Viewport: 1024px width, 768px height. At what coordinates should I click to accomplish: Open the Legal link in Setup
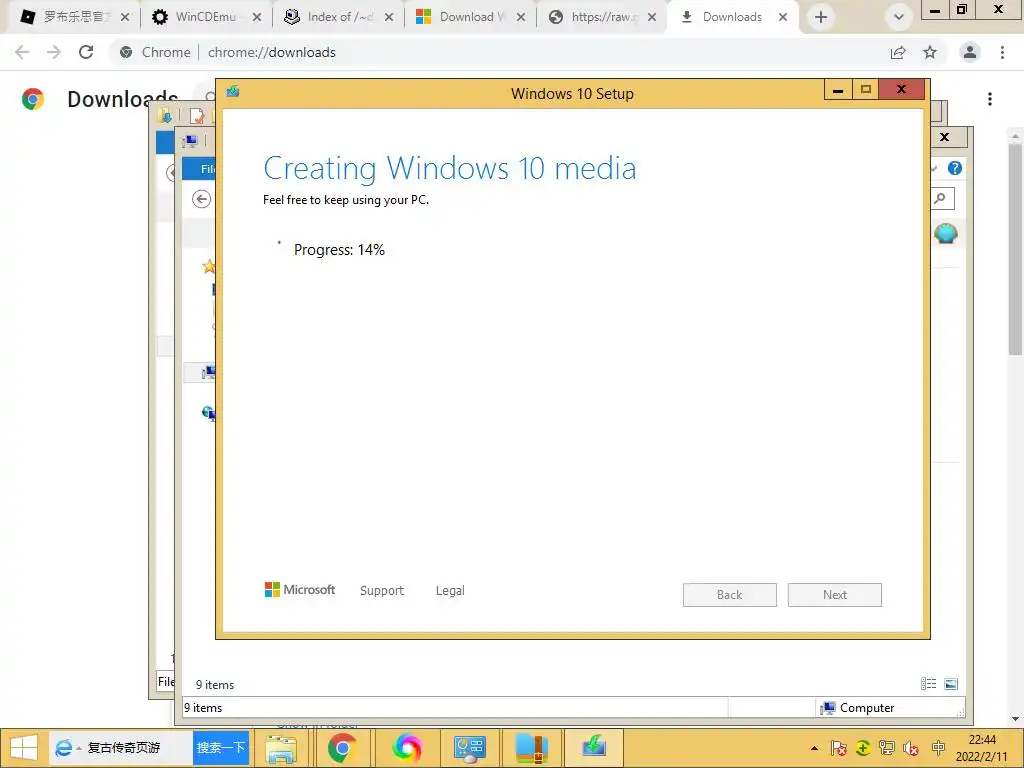coord(450,590)
